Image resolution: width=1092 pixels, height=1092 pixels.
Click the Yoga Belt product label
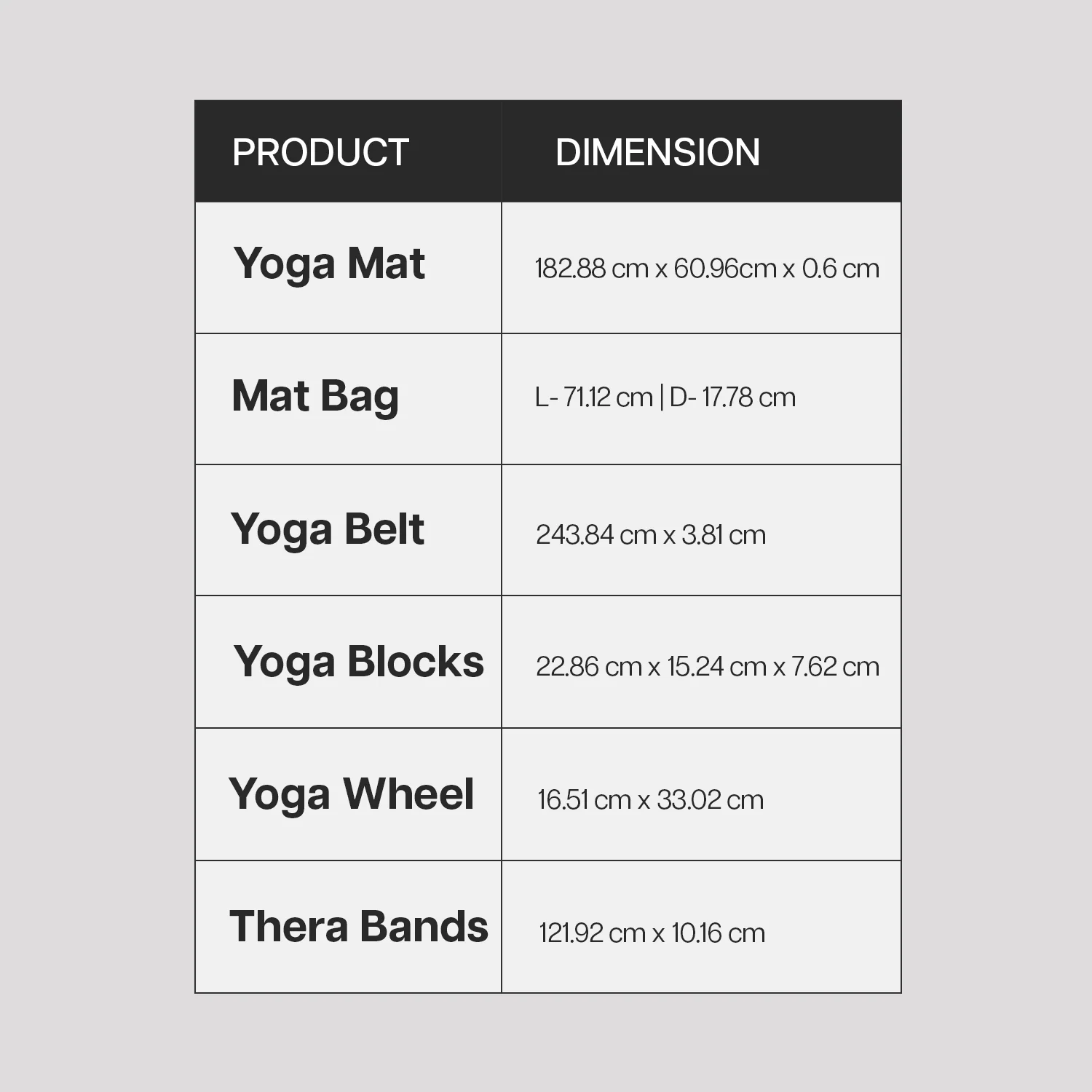pos(328,529)
